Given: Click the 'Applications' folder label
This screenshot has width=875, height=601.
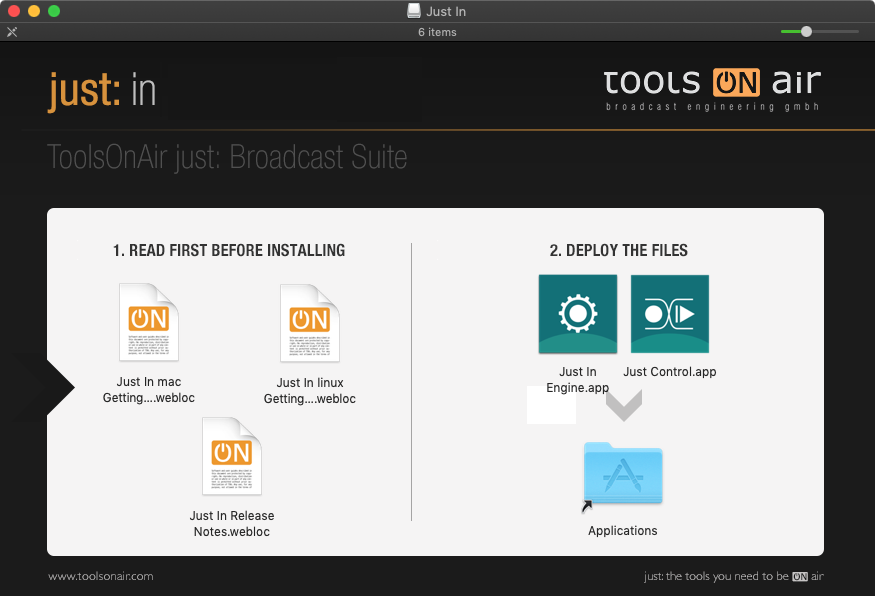Looking at the screenshot, I should click(x=623, y=531).
